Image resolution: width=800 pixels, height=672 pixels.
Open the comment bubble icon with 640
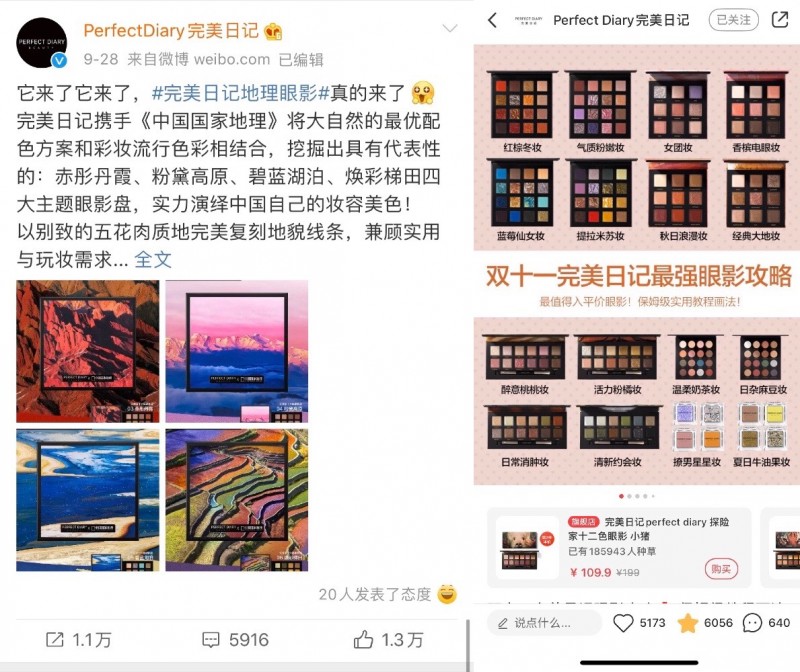pos(752,623)
